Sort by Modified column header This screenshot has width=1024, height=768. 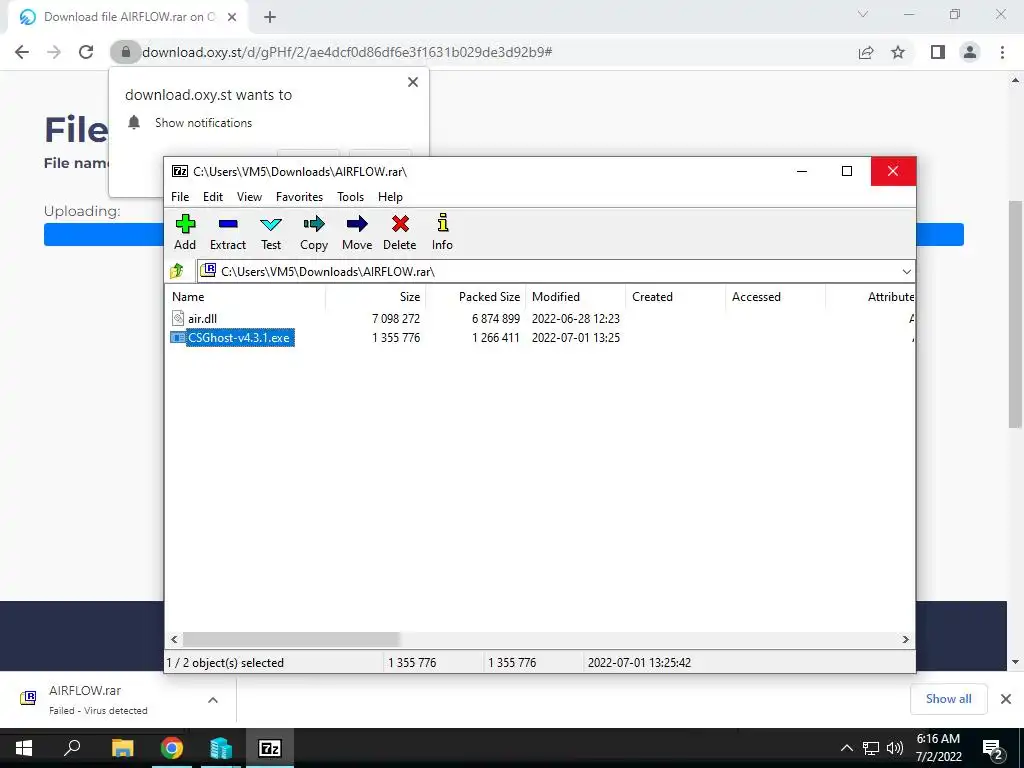pyautogui.click(x=575, y=296)
